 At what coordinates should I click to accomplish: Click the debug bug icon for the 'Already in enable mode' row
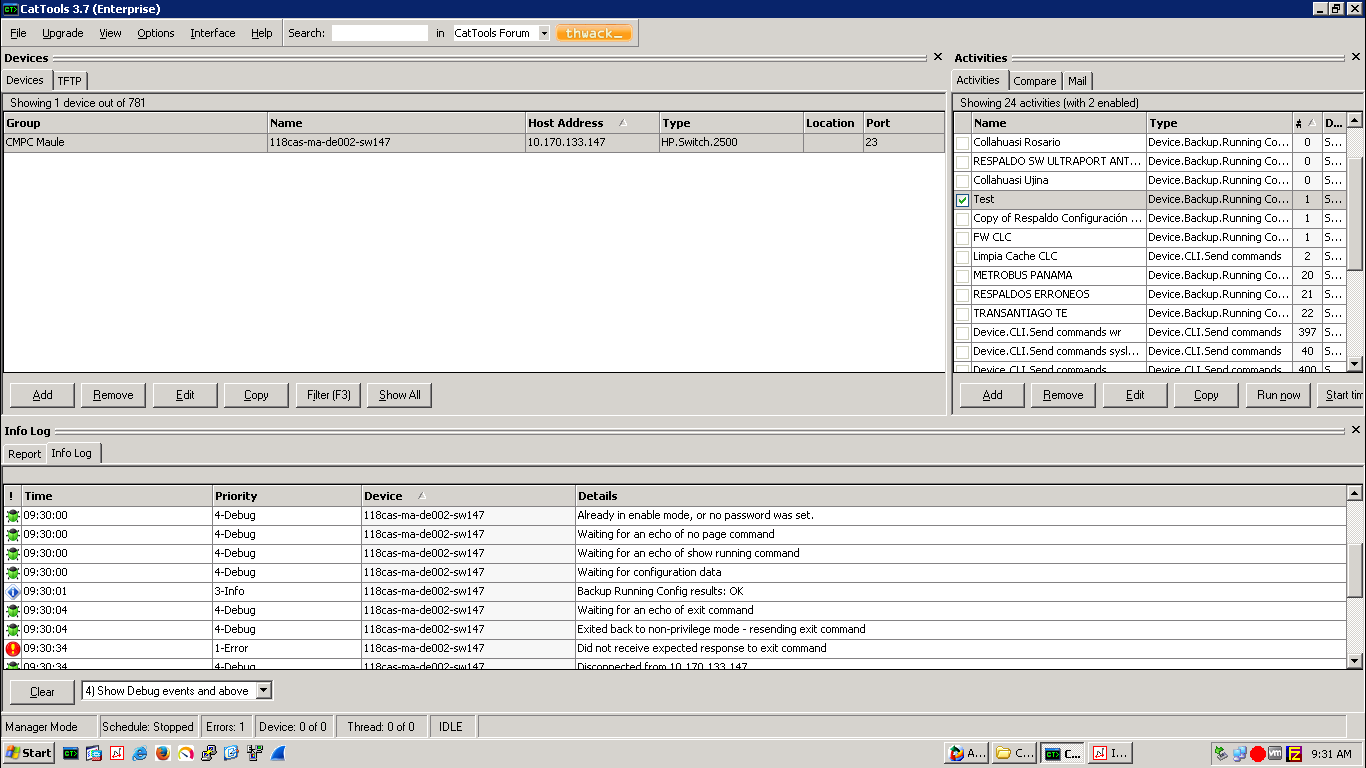pyautogui.click(x=12, y=515)
